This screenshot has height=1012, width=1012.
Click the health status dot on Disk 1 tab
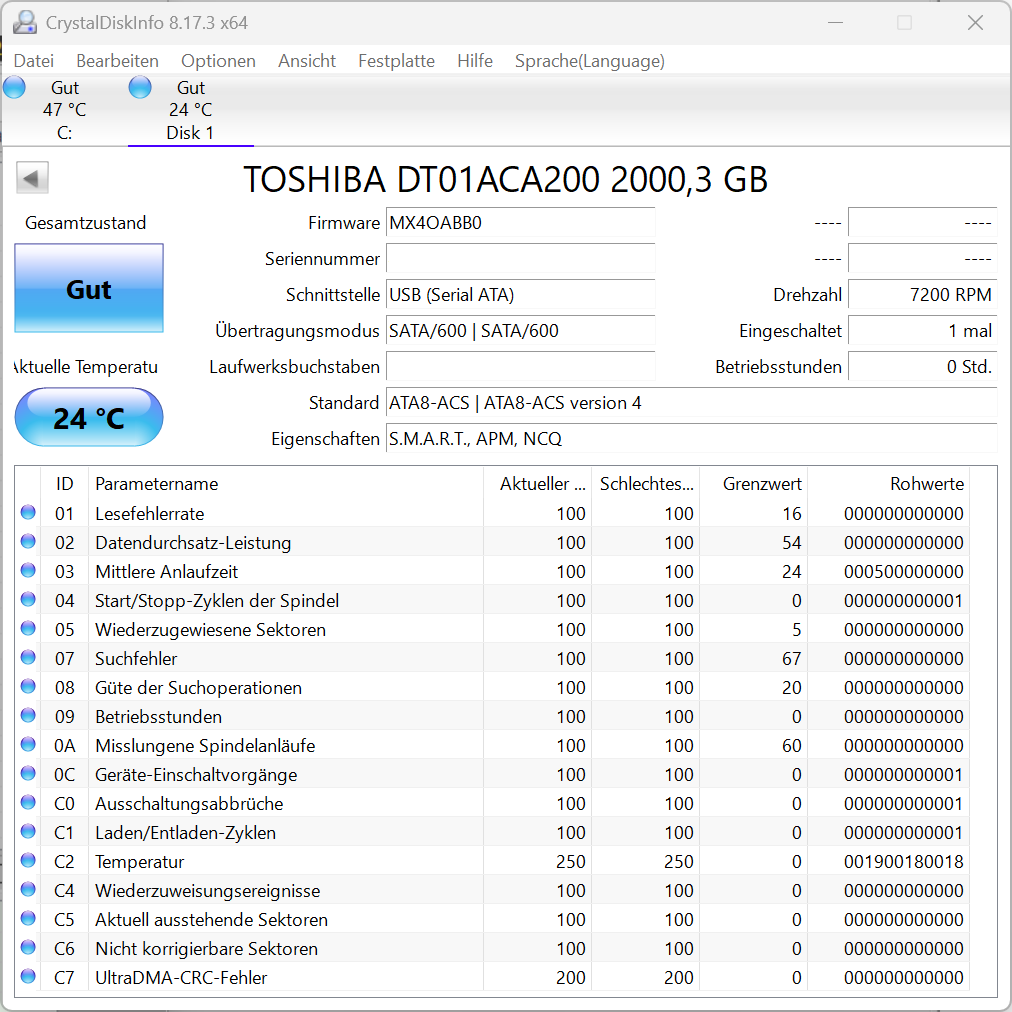(x=140, y=87)
